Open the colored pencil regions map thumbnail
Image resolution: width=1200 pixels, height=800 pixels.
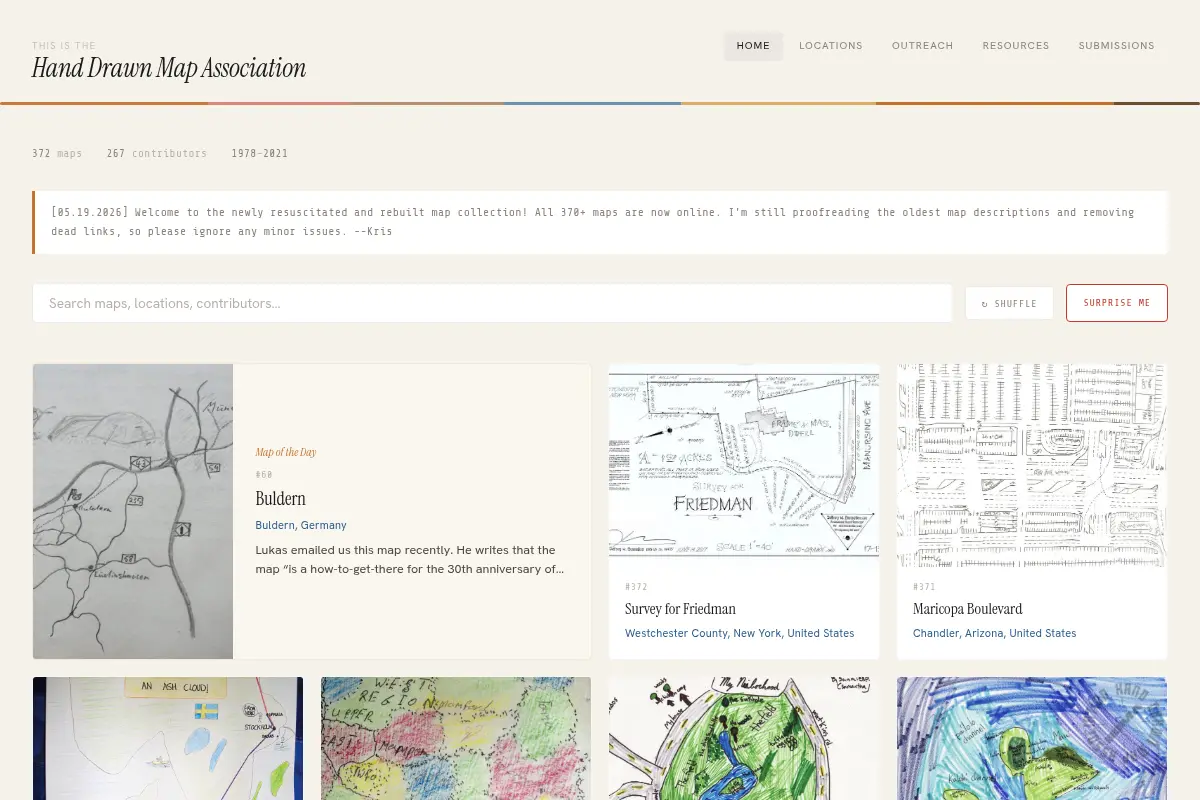click(x=456, y=738)
